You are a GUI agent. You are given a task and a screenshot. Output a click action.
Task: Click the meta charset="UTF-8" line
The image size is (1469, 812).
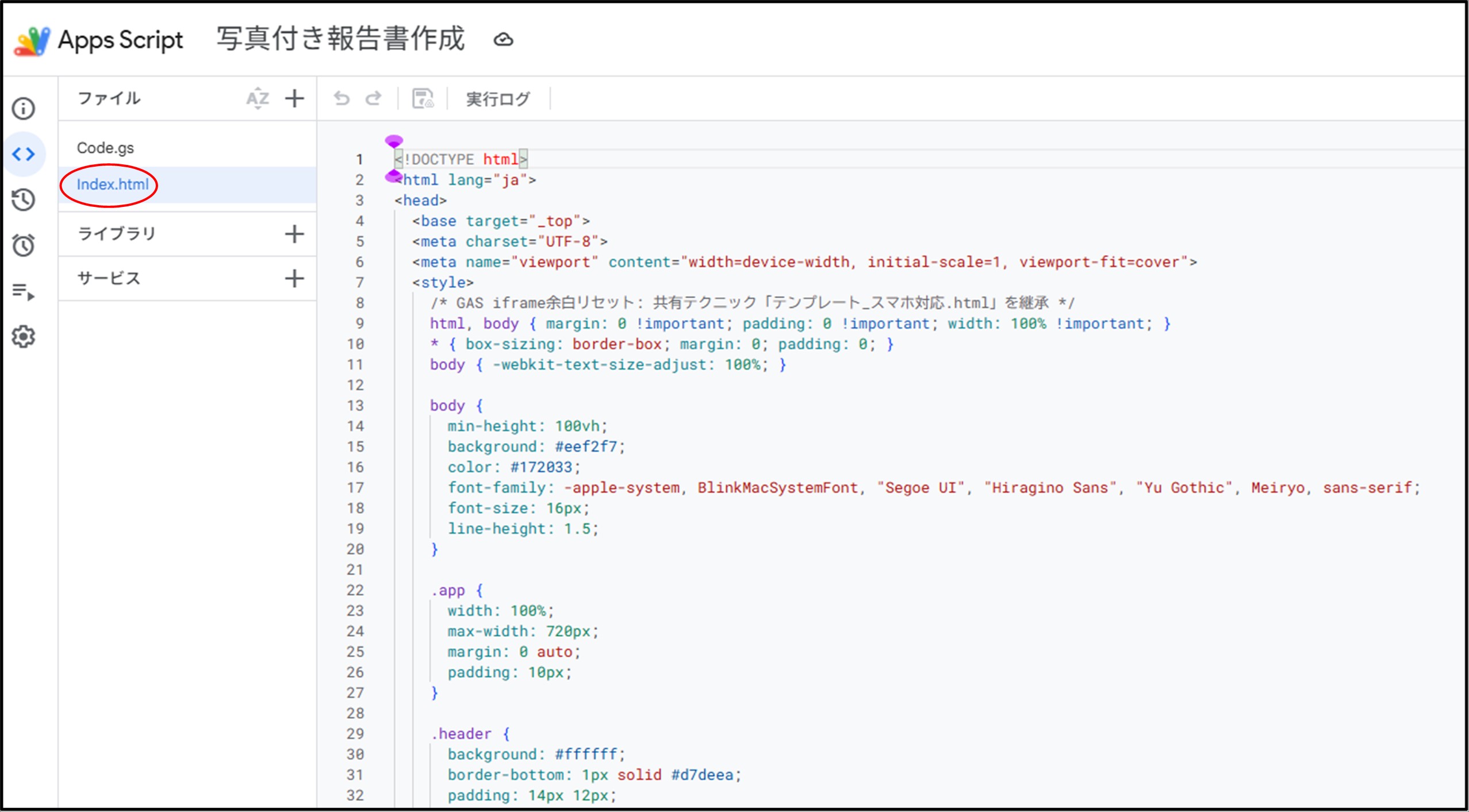[x=509, y=241]
